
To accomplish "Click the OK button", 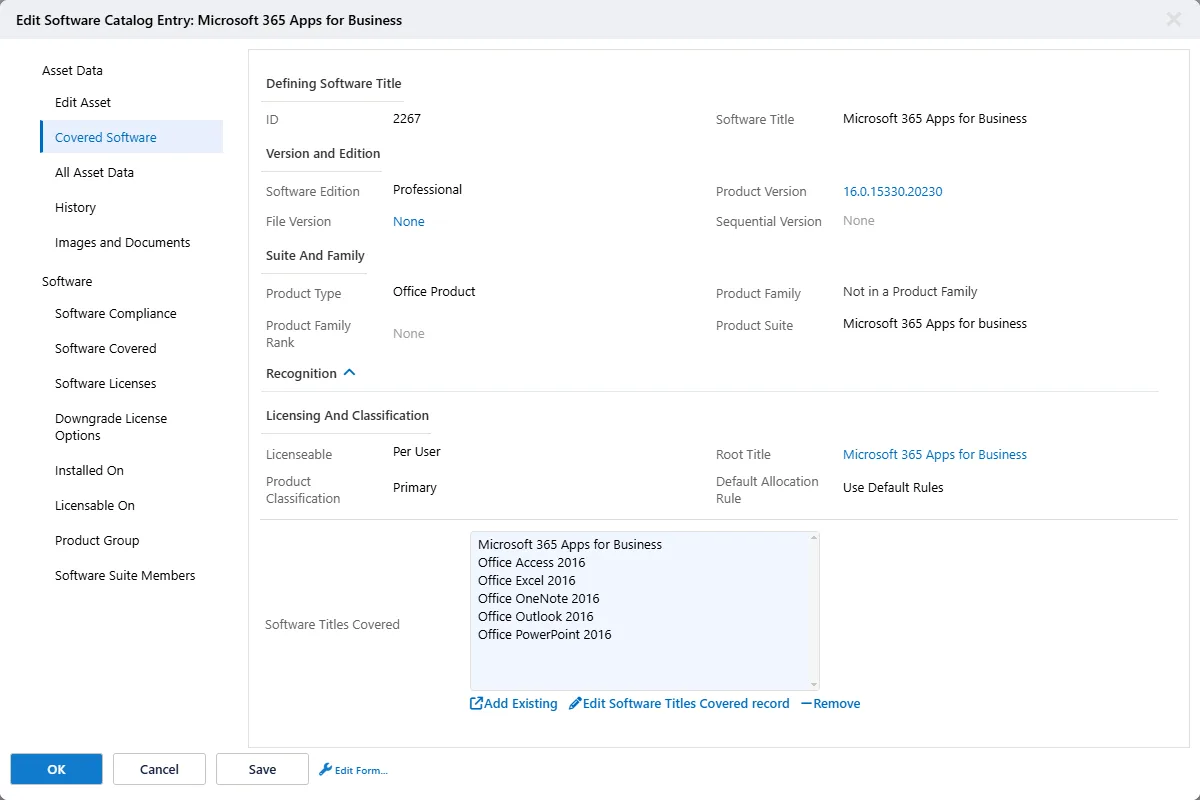I will click(x=56, y=769).
